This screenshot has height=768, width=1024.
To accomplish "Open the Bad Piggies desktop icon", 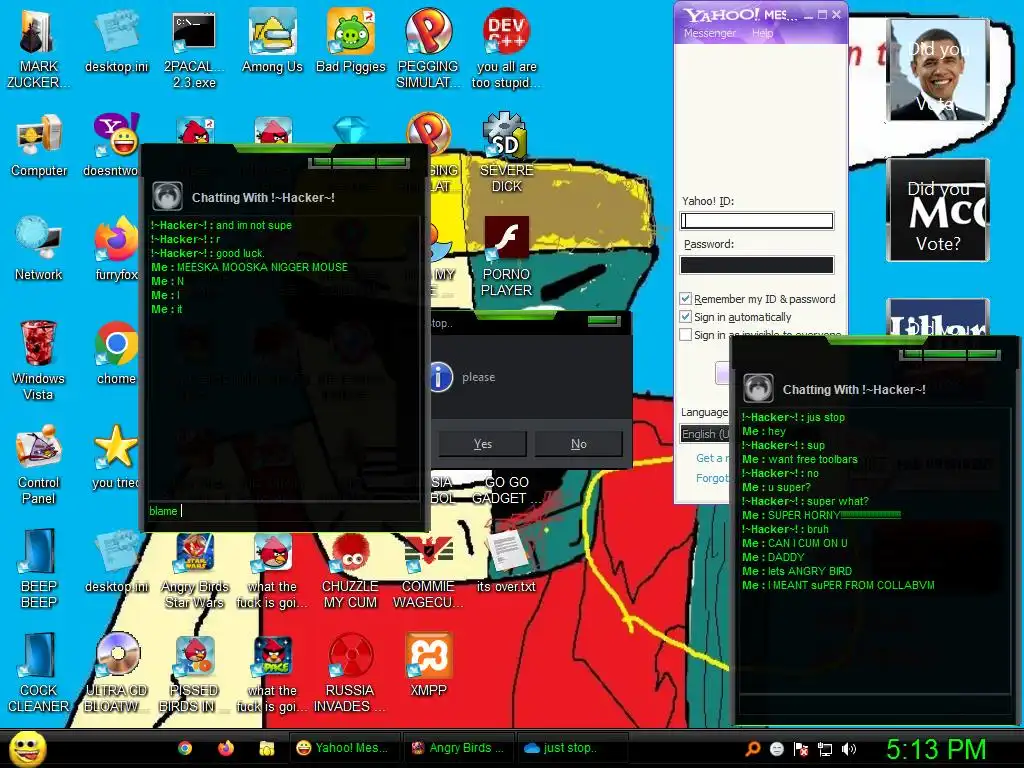I will coord(351,40).
